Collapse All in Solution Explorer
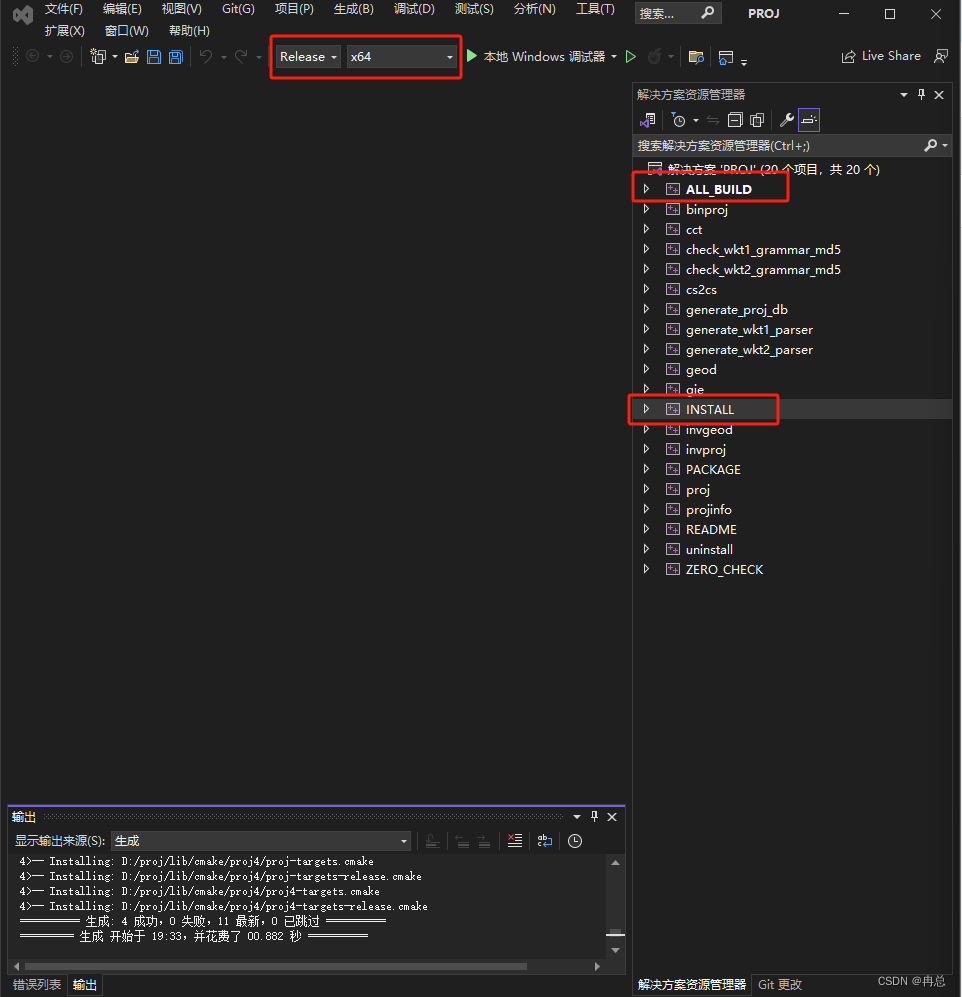962x997 pixels. [x=735, y=120]
